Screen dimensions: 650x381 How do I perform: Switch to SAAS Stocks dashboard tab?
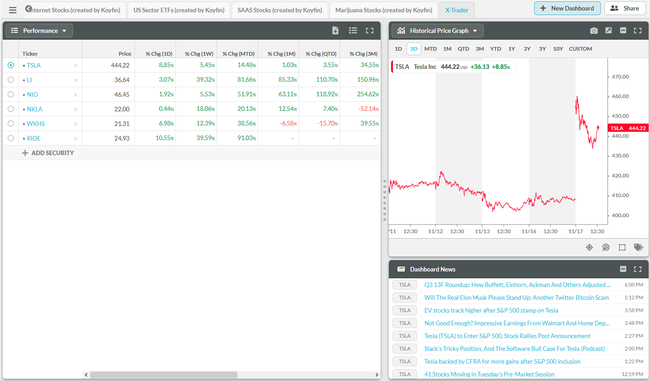click(x=280, y=10)
